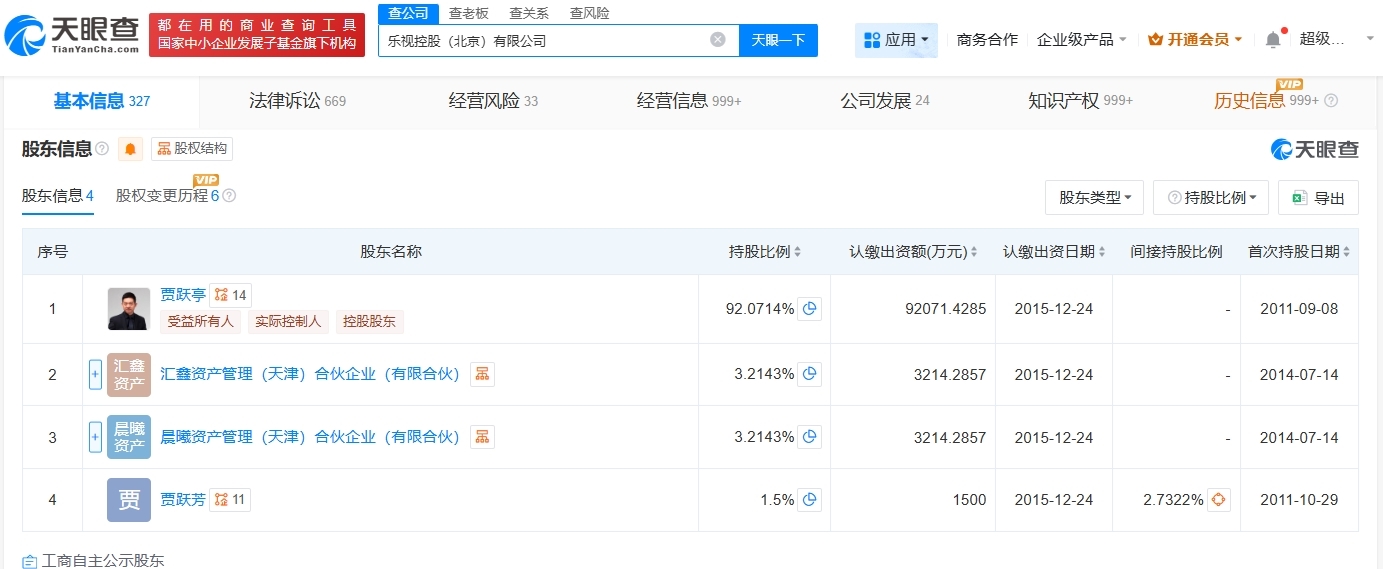Export the table with 导出 button
This screenshot has height=569, width=1383.
1318,198
